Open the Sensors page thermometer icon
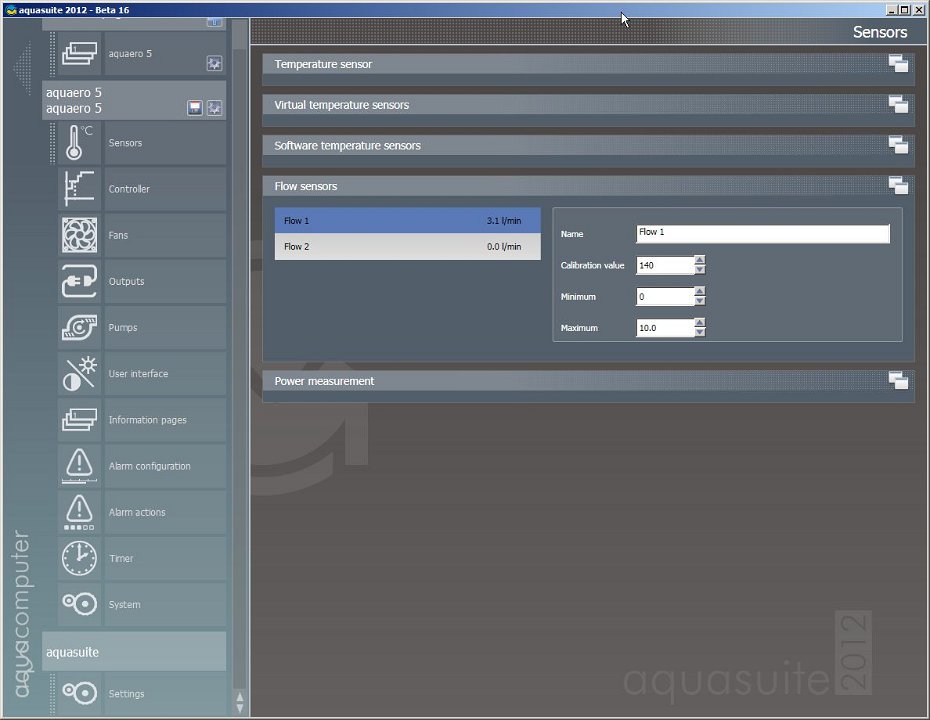The image size is (930, 720). (79, 143)
